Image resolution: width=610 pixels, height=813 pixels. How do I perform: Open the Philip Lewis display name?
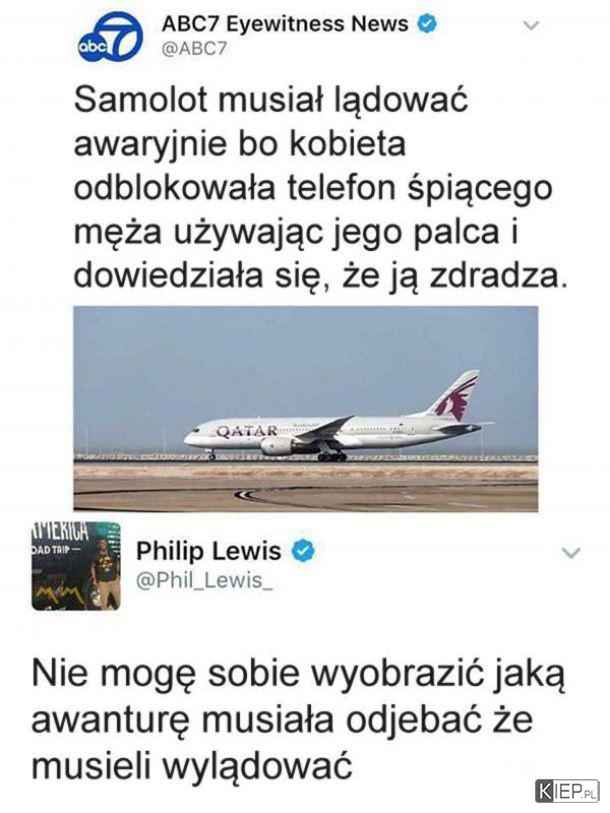click(209, 551)
